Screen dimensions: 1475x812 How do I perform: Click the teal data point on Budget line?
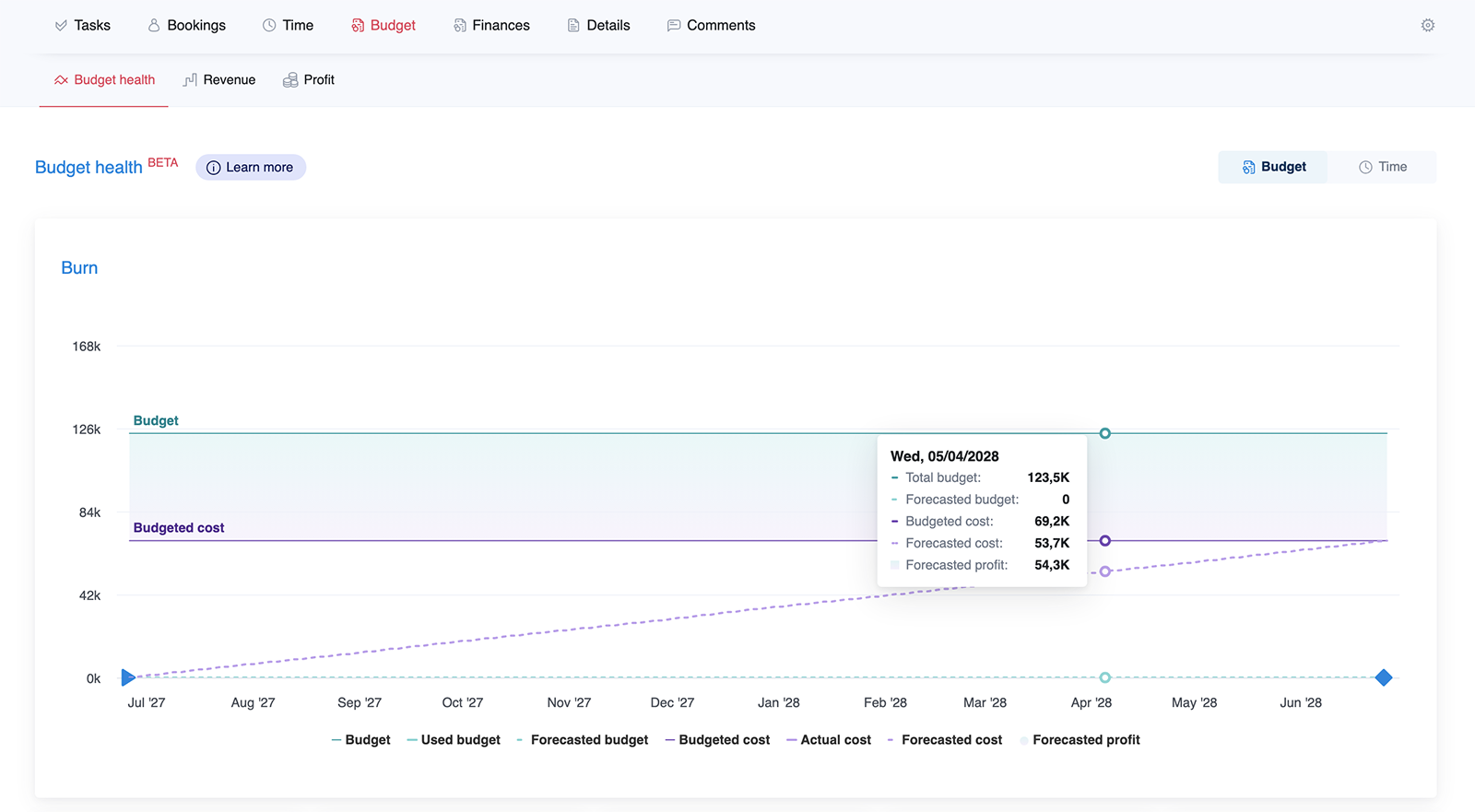(1105, 433)
